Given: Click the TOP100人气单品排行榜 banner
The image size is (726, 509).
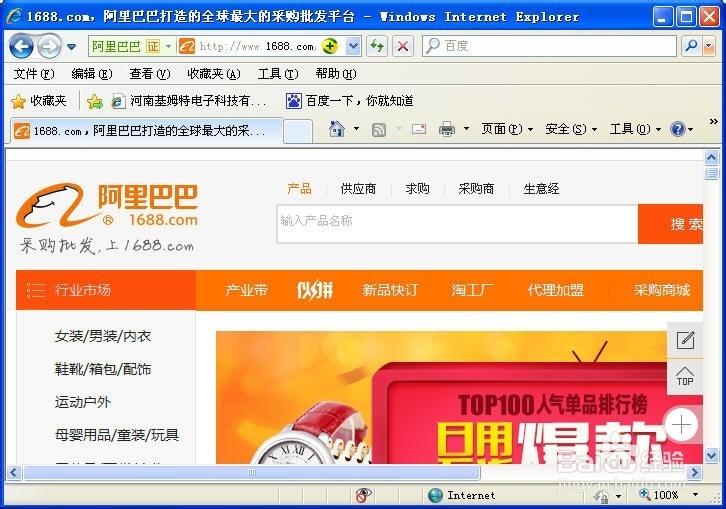Looking at the screenshot, I should (x=459, y=397).
